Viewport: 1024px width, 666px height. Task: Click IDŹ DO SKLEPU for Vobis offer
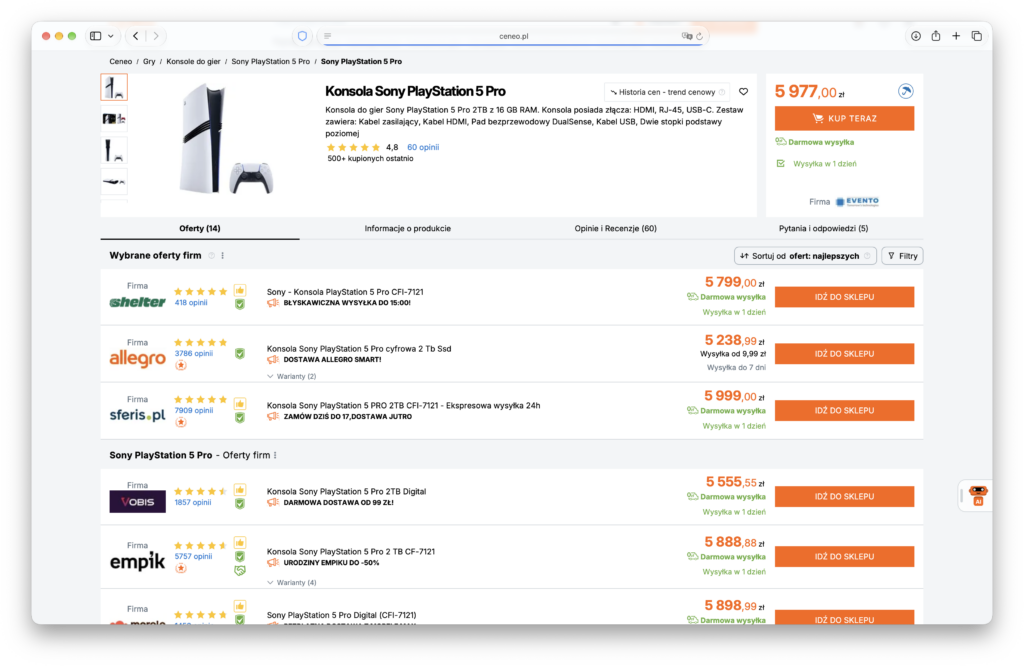tap(844, 497)
